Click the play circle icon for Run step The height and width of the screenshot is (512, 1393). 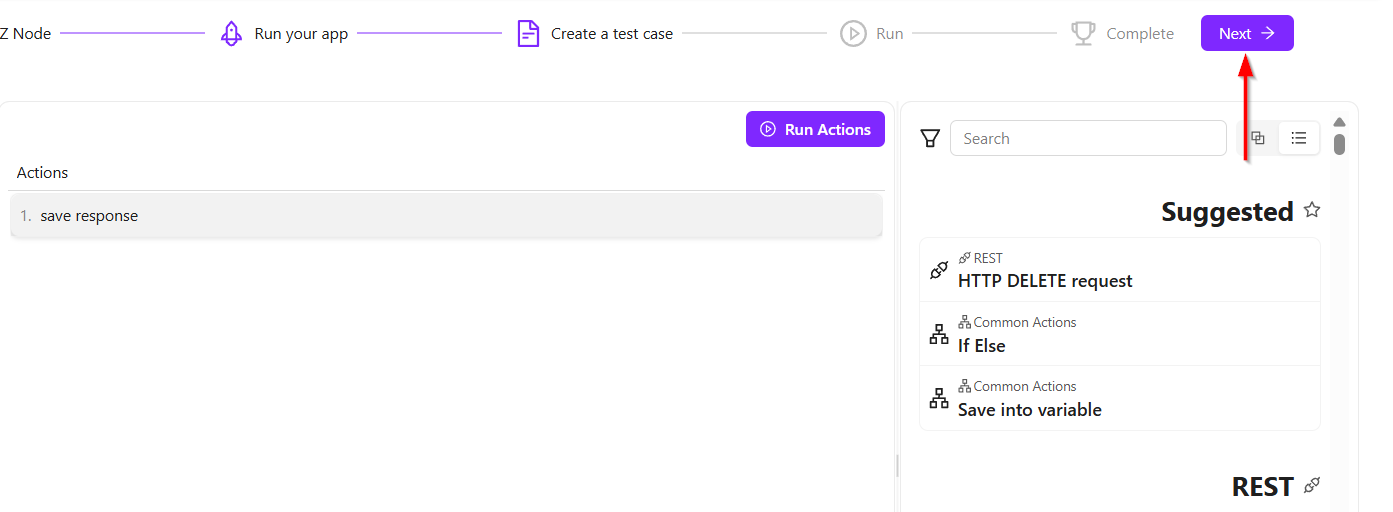(x=853, y=34)
